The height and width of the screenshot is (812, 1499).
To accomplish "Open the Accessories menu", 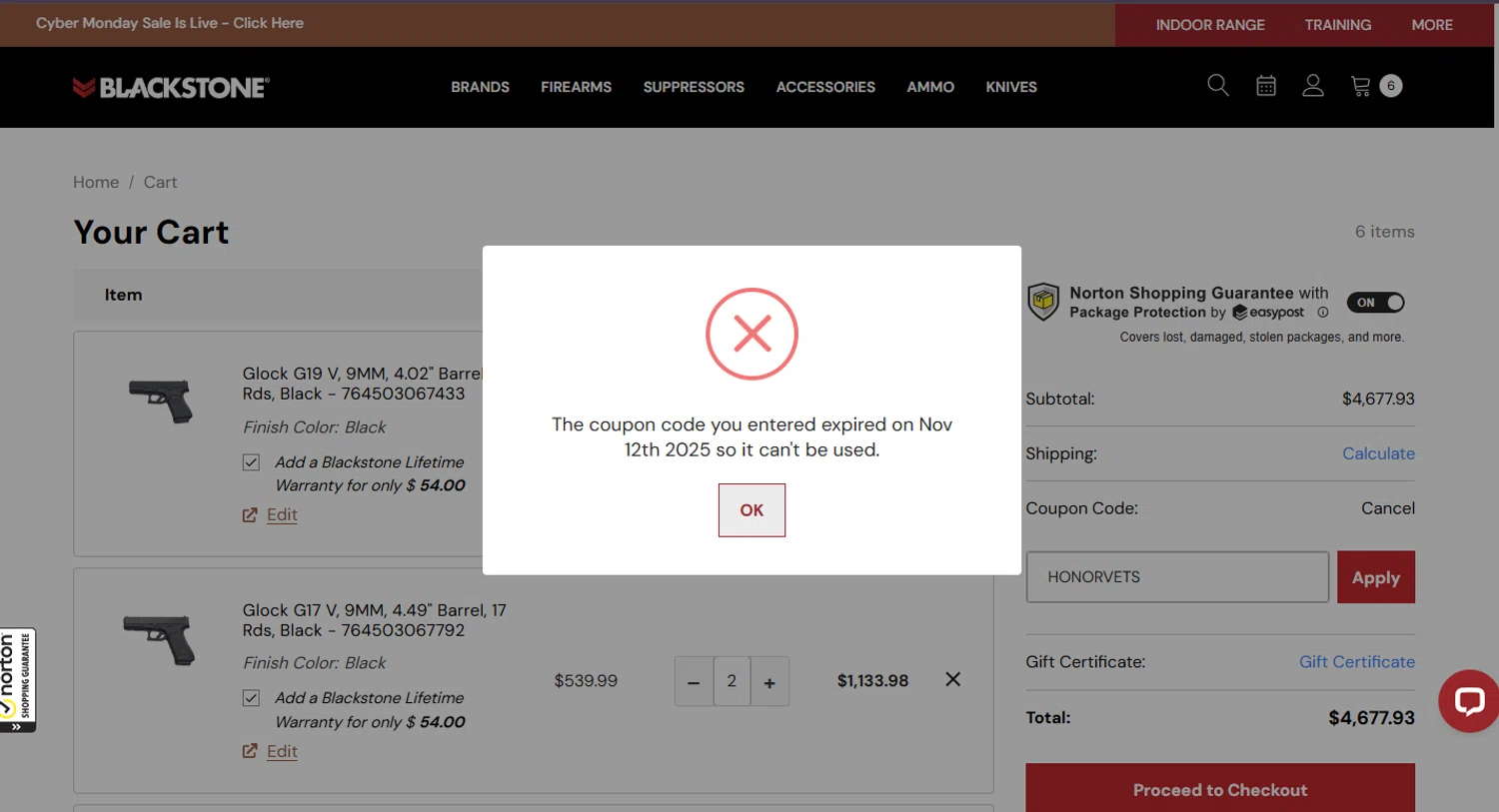I will 825,87.
